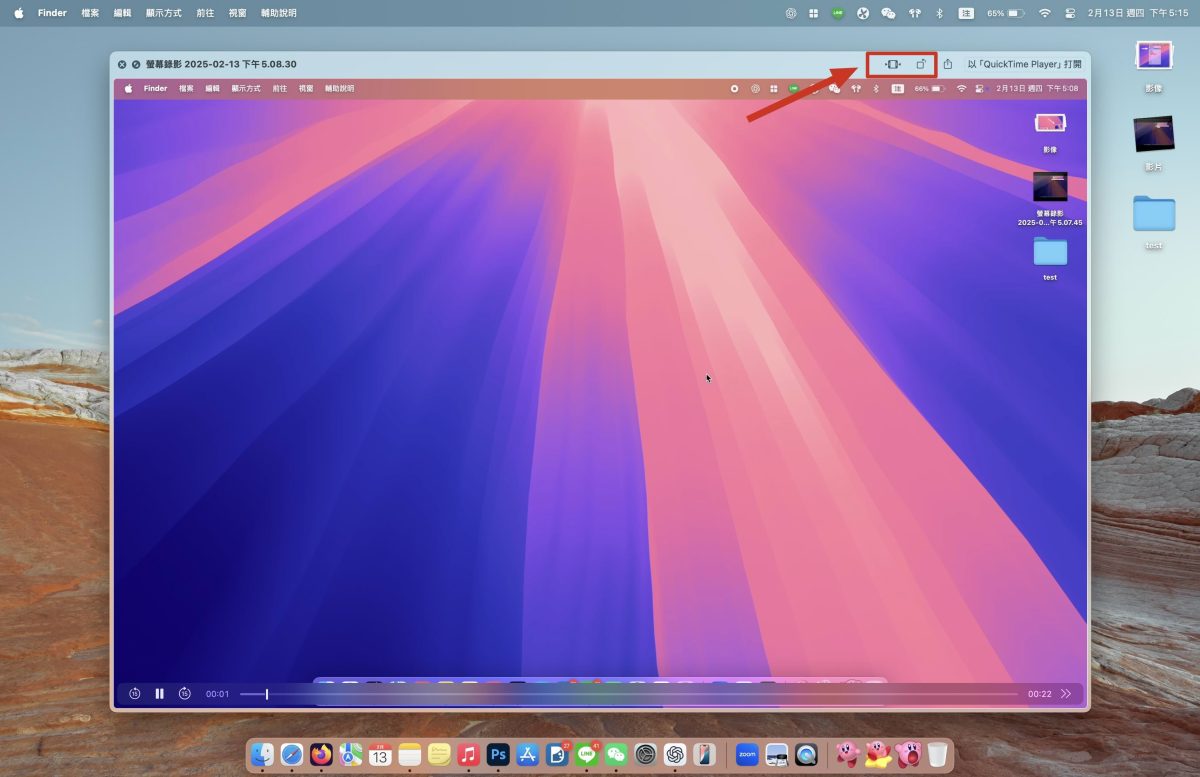Viewport: 1200px width, 777px height.
Task: Open Finder from the Dock
Action: [263, 754]
